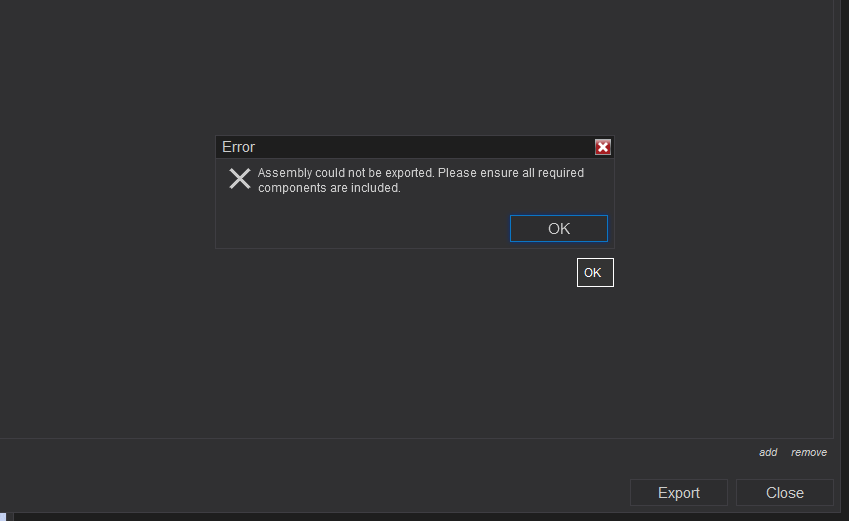Click blank panel area left of Error dialog
849x521 pixels.
click(x=100, y=200)
